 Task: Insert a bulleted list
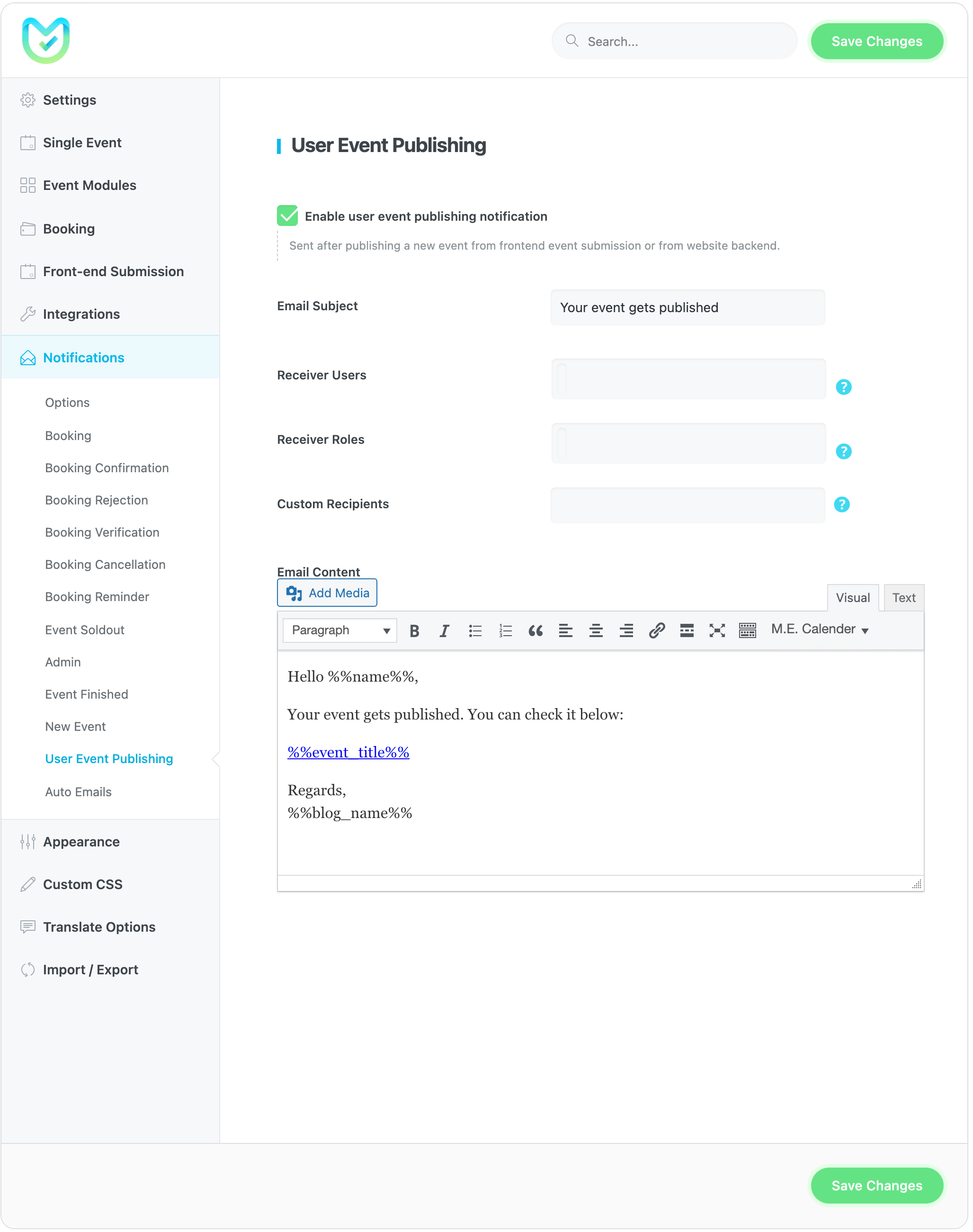[474, 630]
